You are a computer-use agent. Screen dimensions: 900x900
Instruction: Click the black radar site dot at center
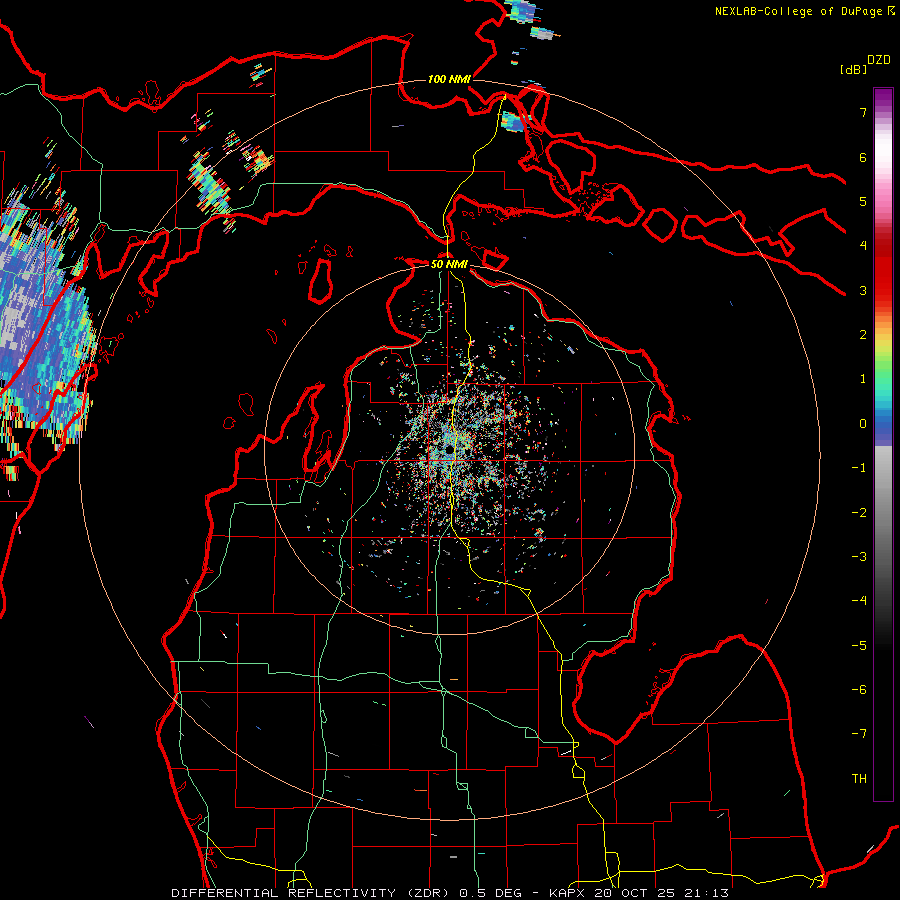point(449,449)
